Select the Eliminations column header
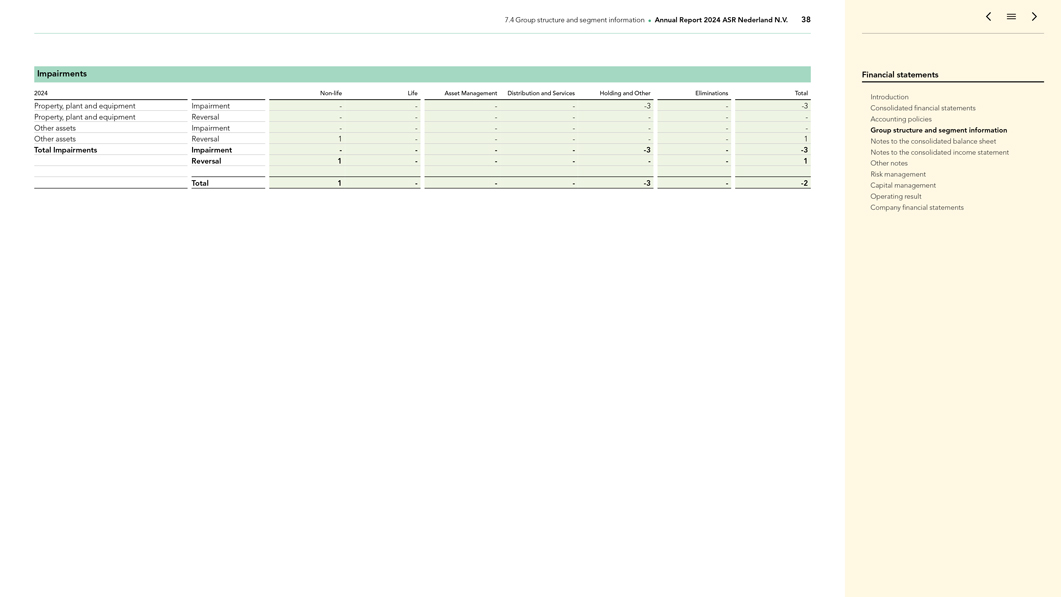 click(711, 93)
